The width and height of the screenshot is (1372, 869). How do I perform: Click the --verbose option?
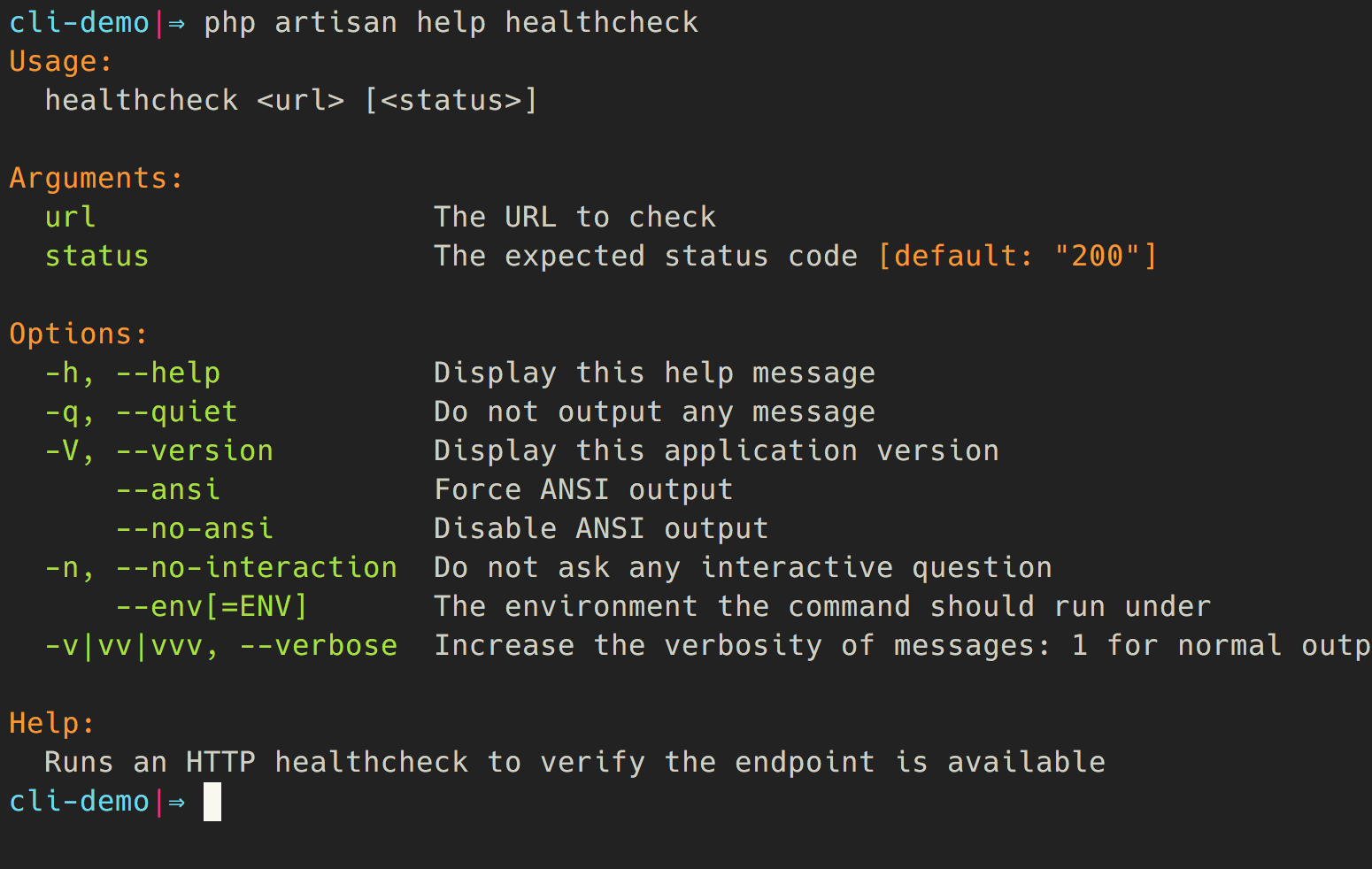[x=319, y=645]
